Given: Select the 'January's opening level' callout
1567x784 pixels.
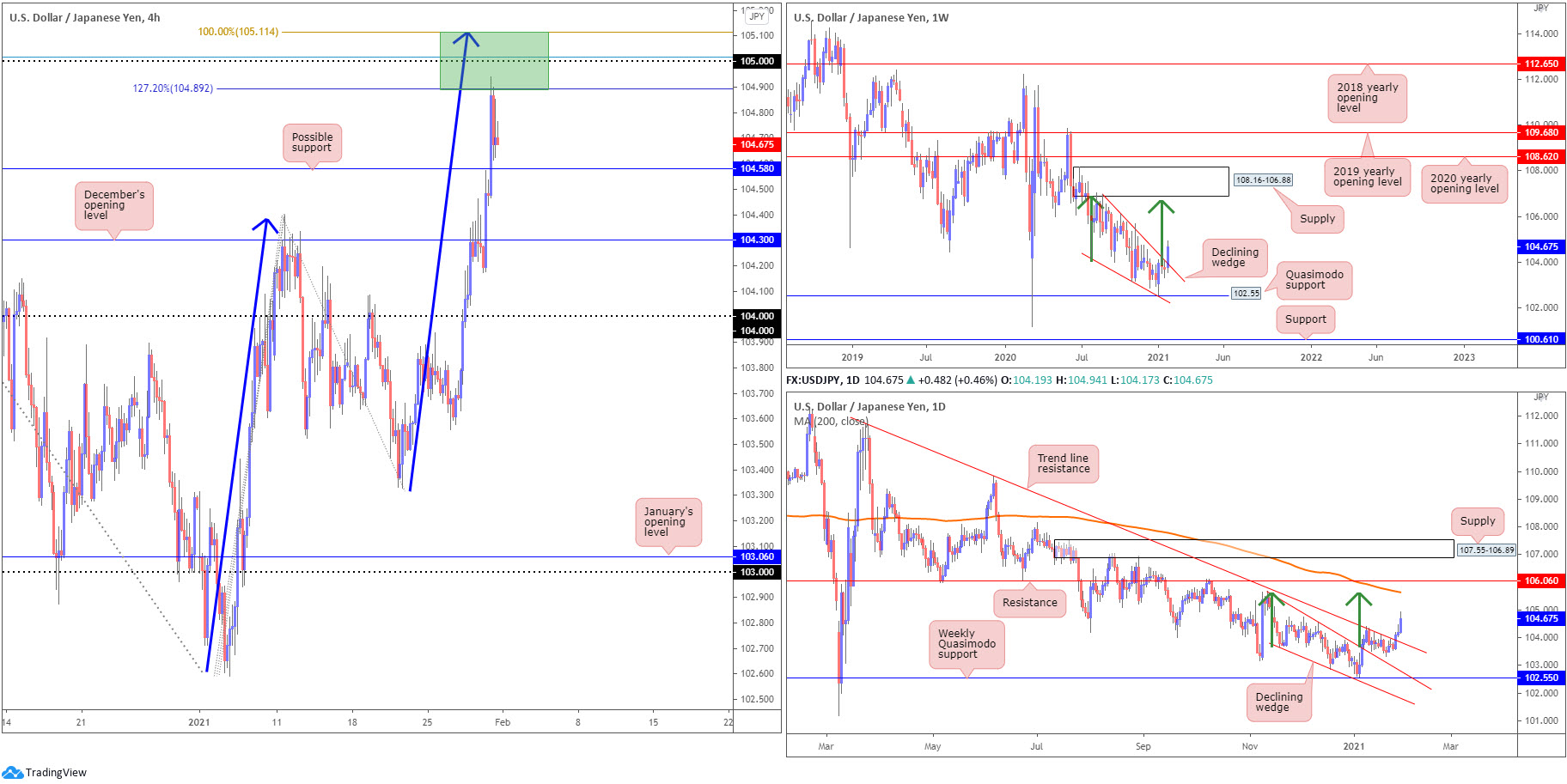Looking at the screenshot, I should (x=668, y=522).
